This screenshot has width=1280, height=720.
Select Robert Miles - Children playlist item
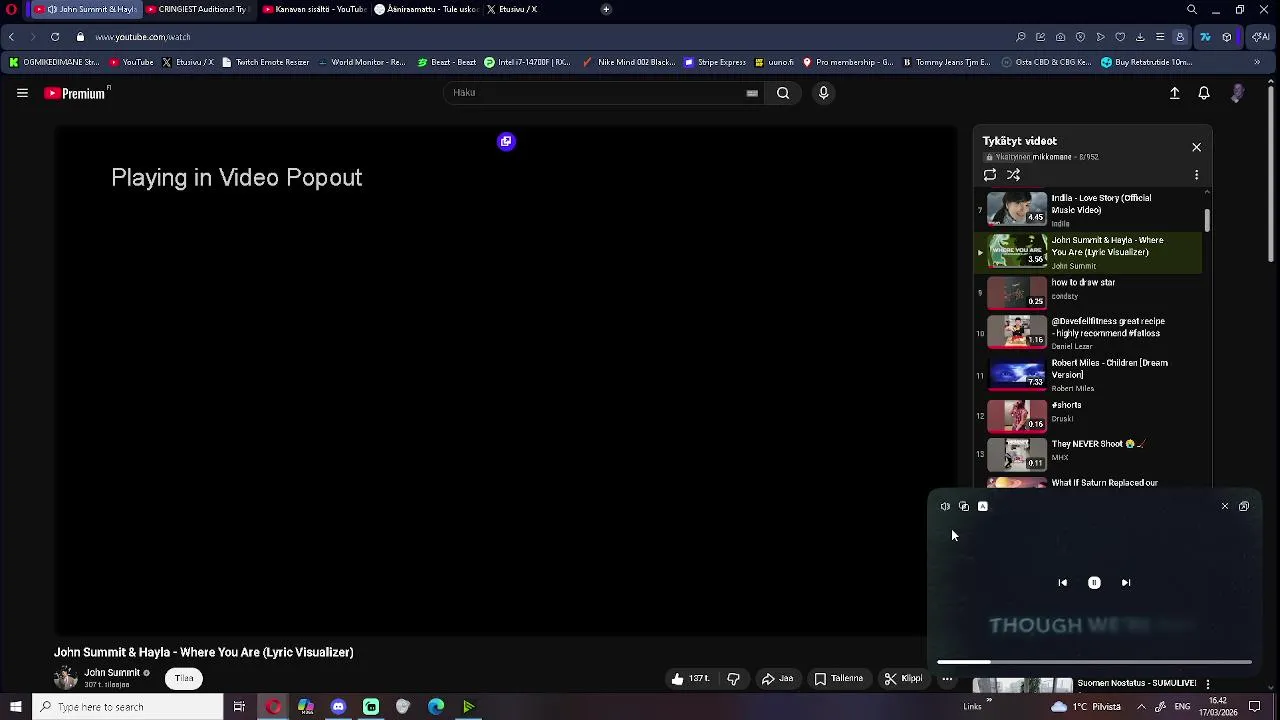click(1090, 375)
